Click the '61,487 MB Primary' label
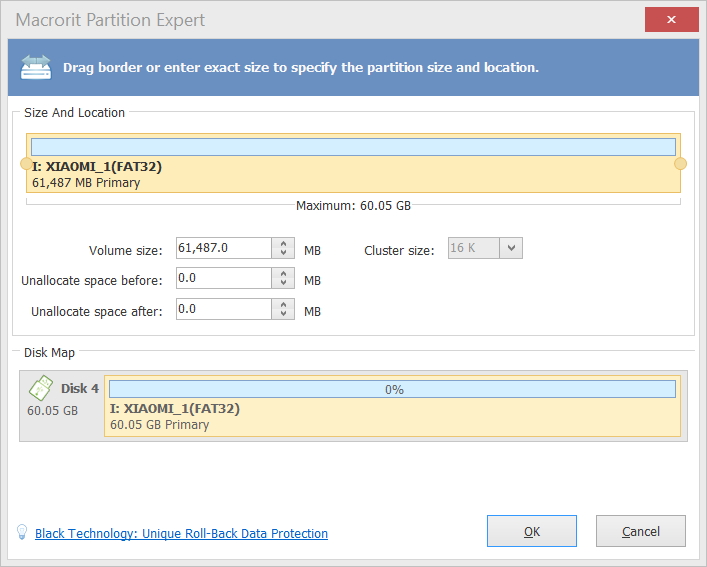Viewport: 707px width, 567px height. (86, 183)
